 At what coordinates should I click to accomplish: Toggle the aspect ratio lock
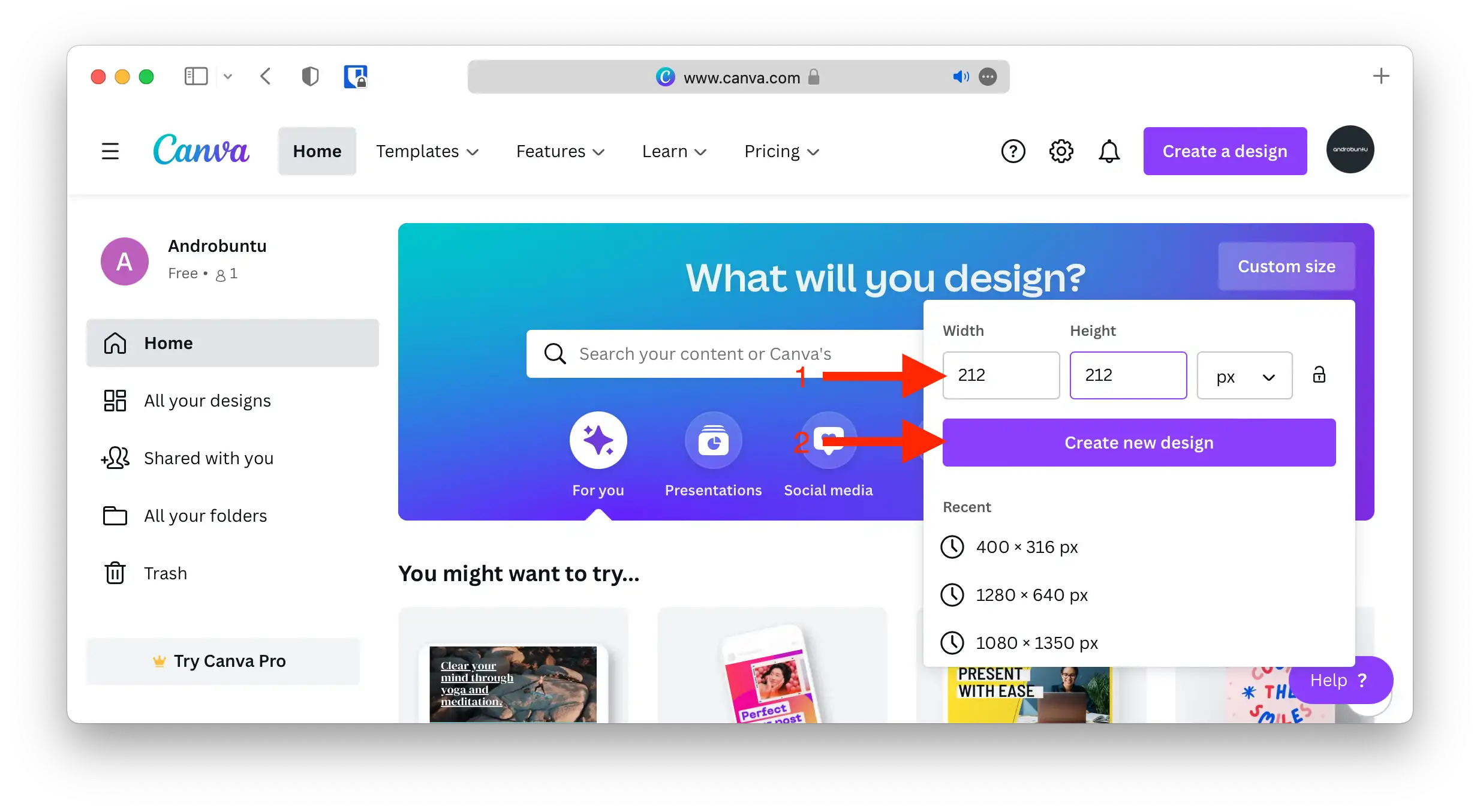1319,375
